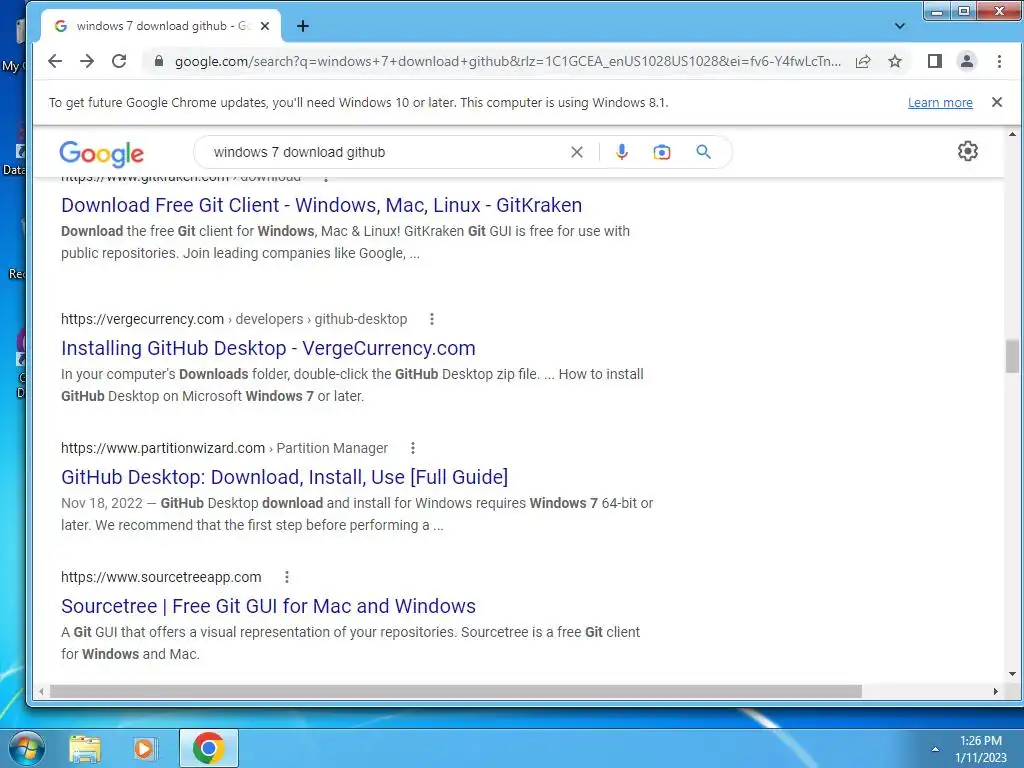The height and width of the screenshot is (768, 1024).
Task: Open a new tab
Action: click(303, 26)
